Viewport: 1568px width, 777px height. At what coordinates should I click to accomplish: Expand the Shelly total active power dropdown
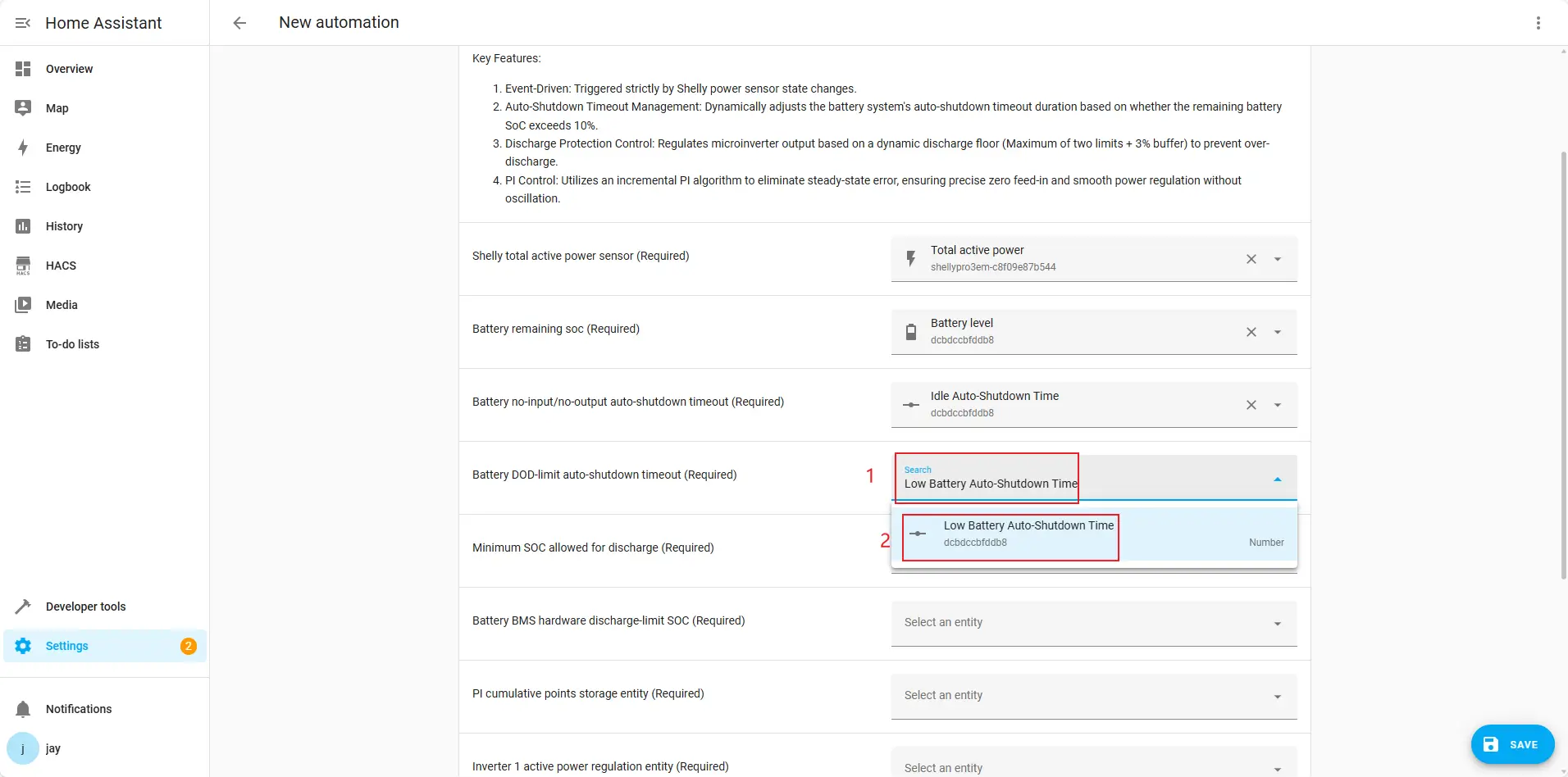coord(1277,259)
